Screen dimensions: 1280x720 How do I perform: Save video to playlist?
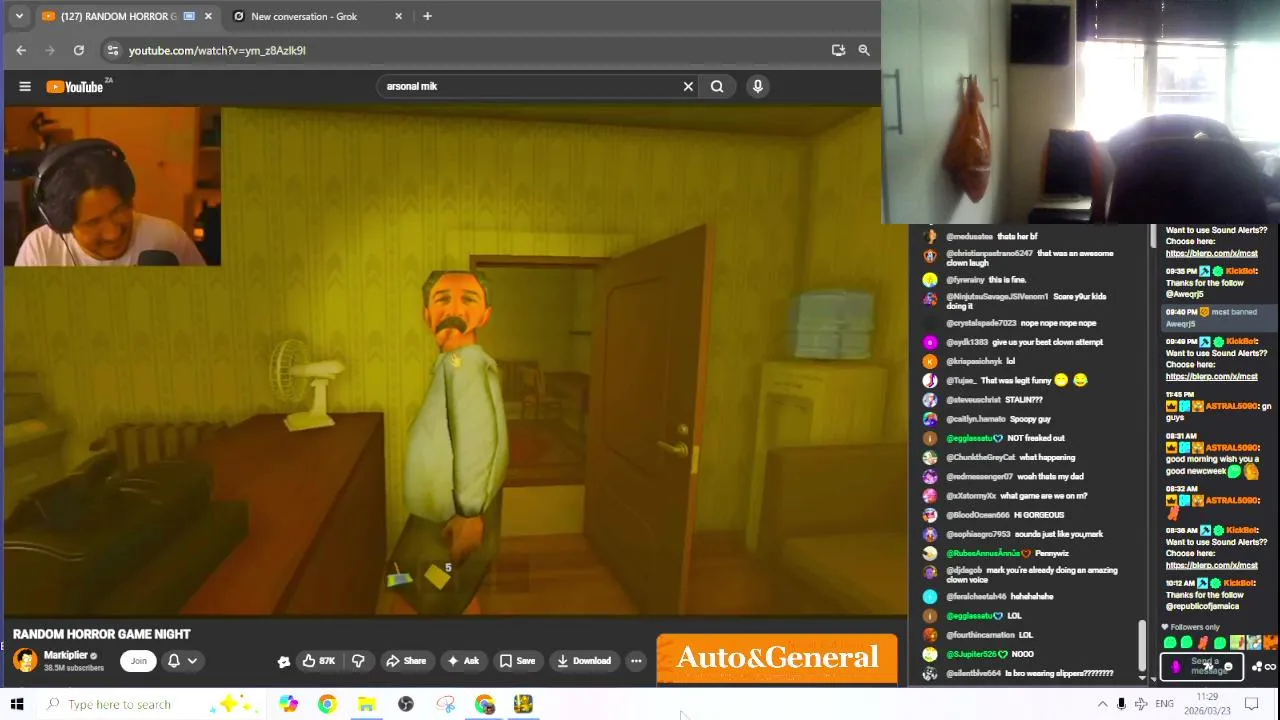tap(517, 660)
